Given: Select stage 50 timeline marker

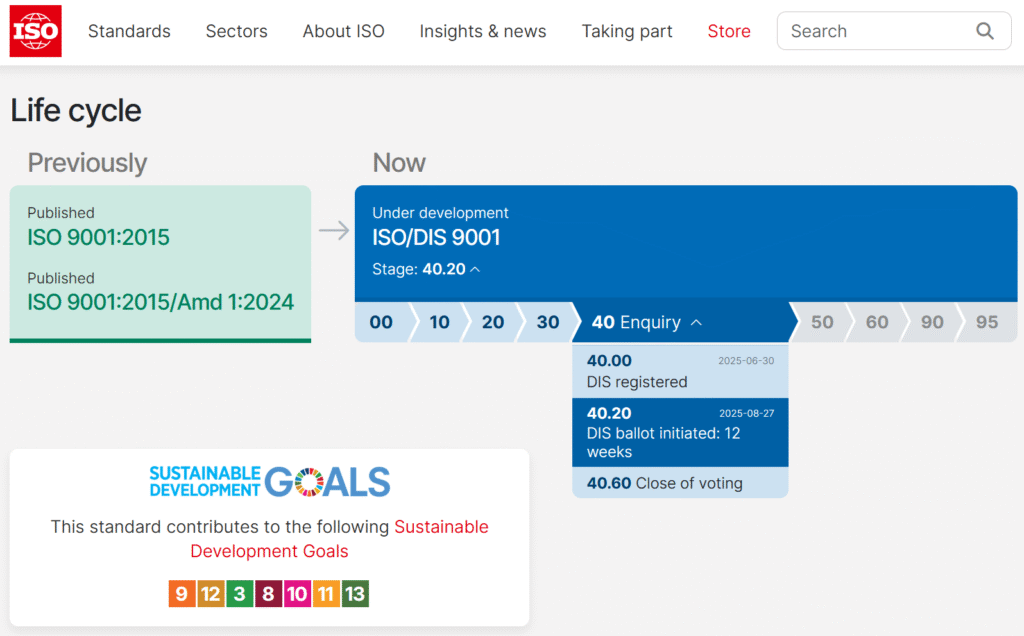Looking at the screenshot, I should coord(822,322).
